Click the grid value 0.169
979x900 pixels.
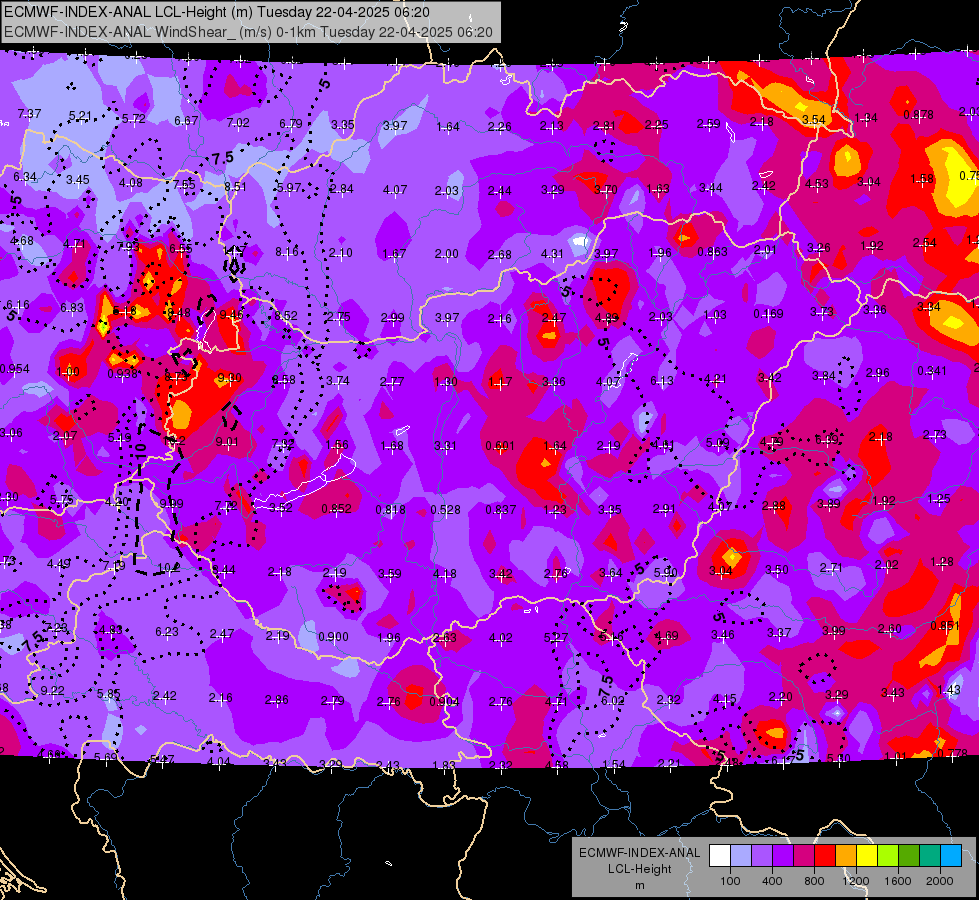click(x=768, y=314)
